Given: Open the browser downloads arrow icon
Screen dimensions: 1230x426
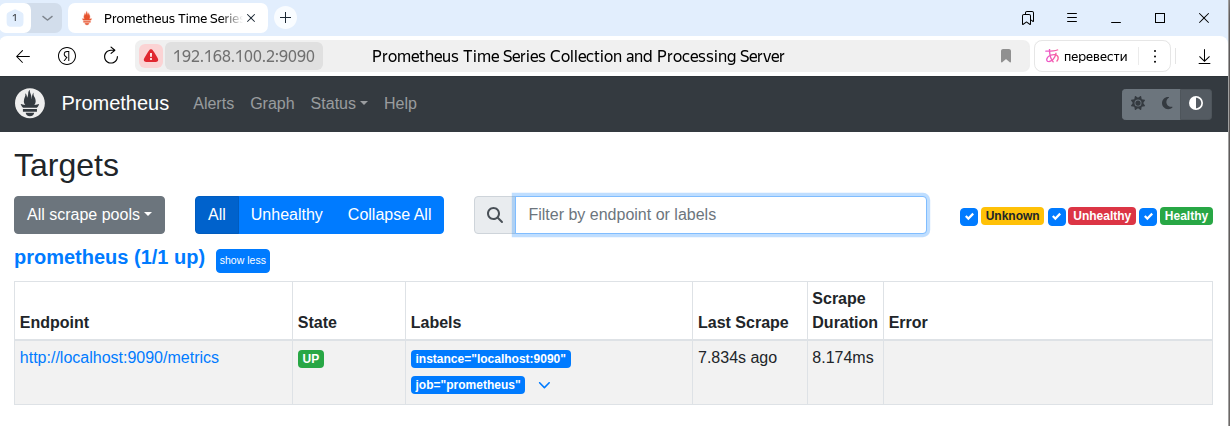Looking at the screenshot, I should pyautogui.click(x=1204, y=57).
